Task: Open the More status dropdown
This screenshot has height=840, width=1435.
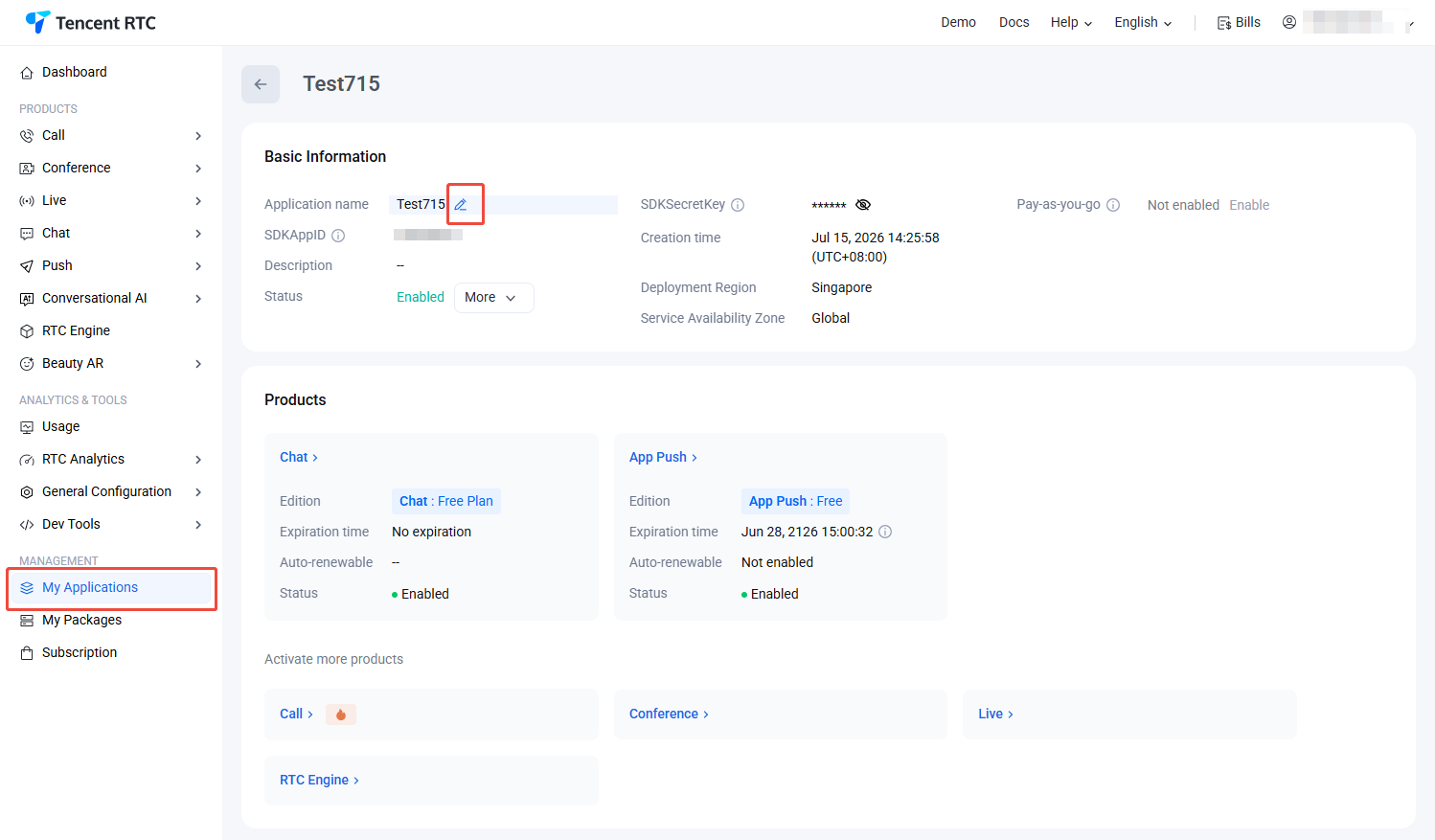Action: [493, 298]
